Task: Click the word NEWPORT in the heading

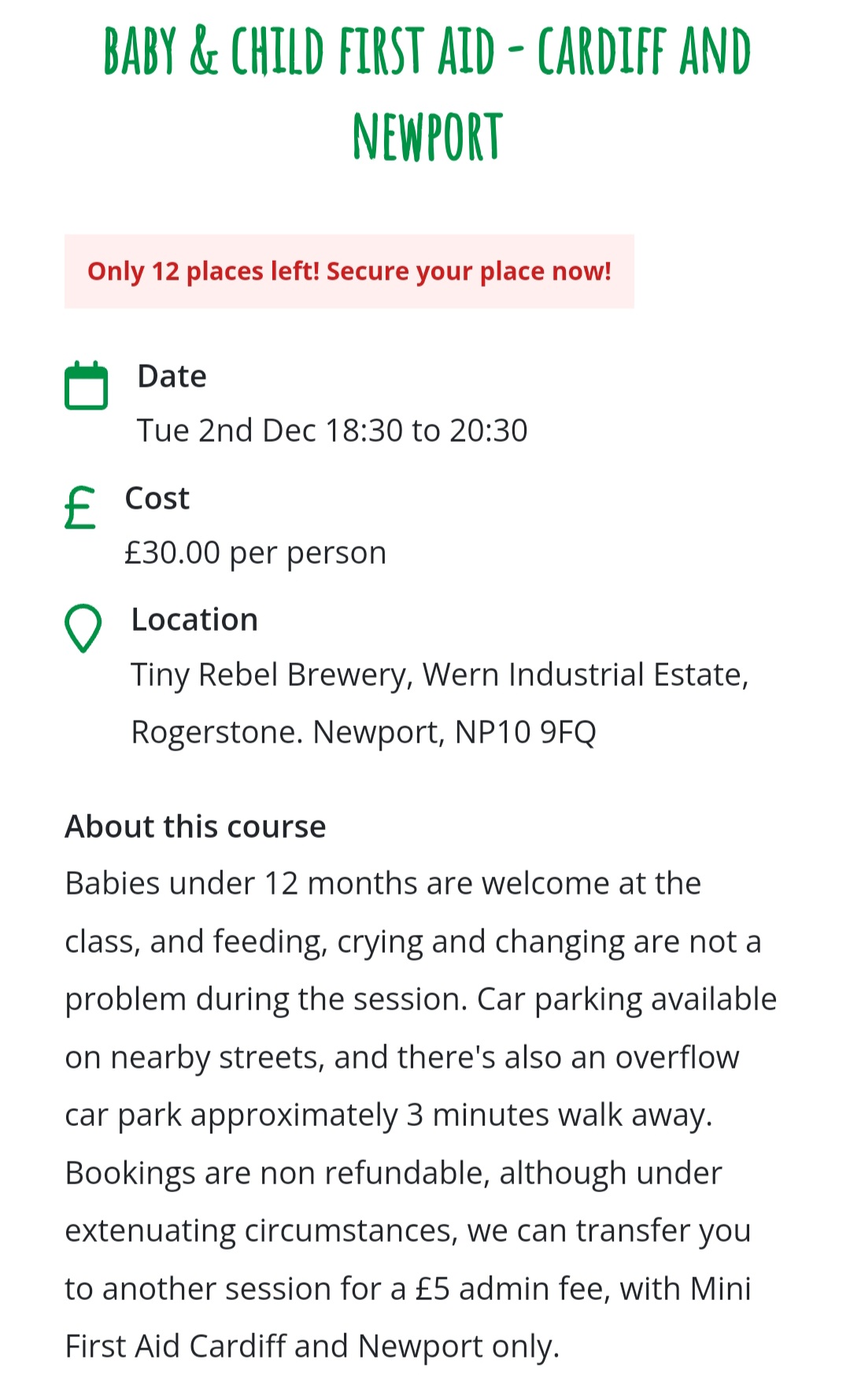Action: point(427,138)
